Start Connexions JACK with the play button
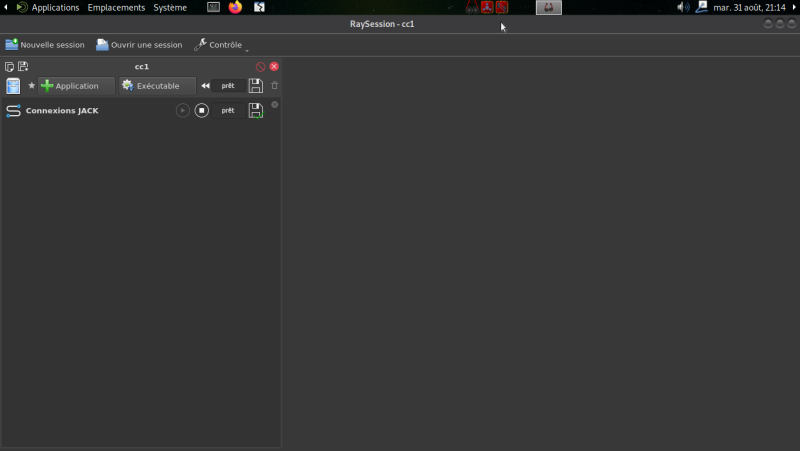This screenshot has width=800, height=451. (183, 110)
